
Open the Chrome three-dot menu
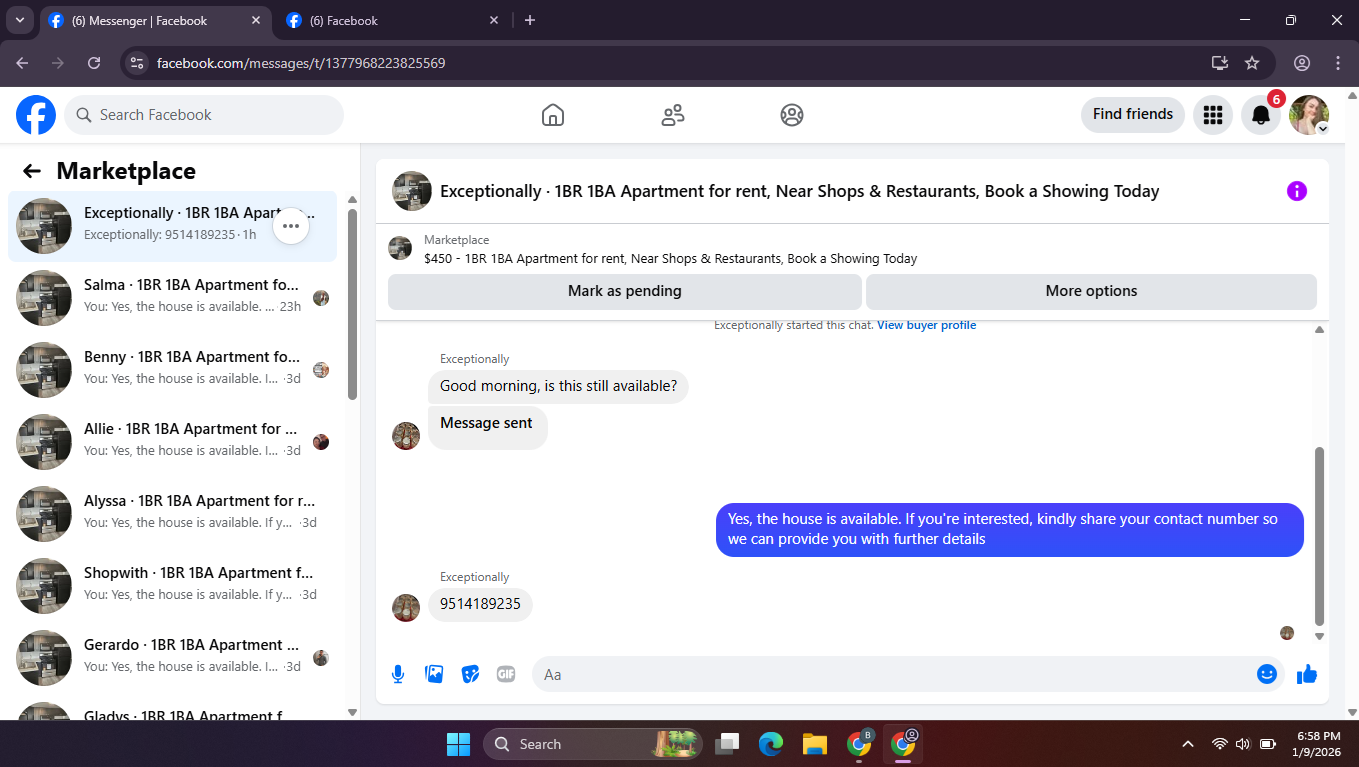pos(1338,63)
